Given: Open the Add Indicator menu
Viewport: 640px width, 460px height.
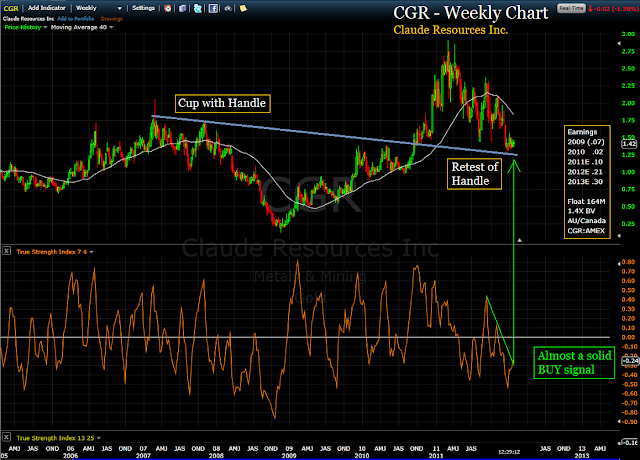Looking at the screenshot, I should pyautogui.click(x=47, y=8).
